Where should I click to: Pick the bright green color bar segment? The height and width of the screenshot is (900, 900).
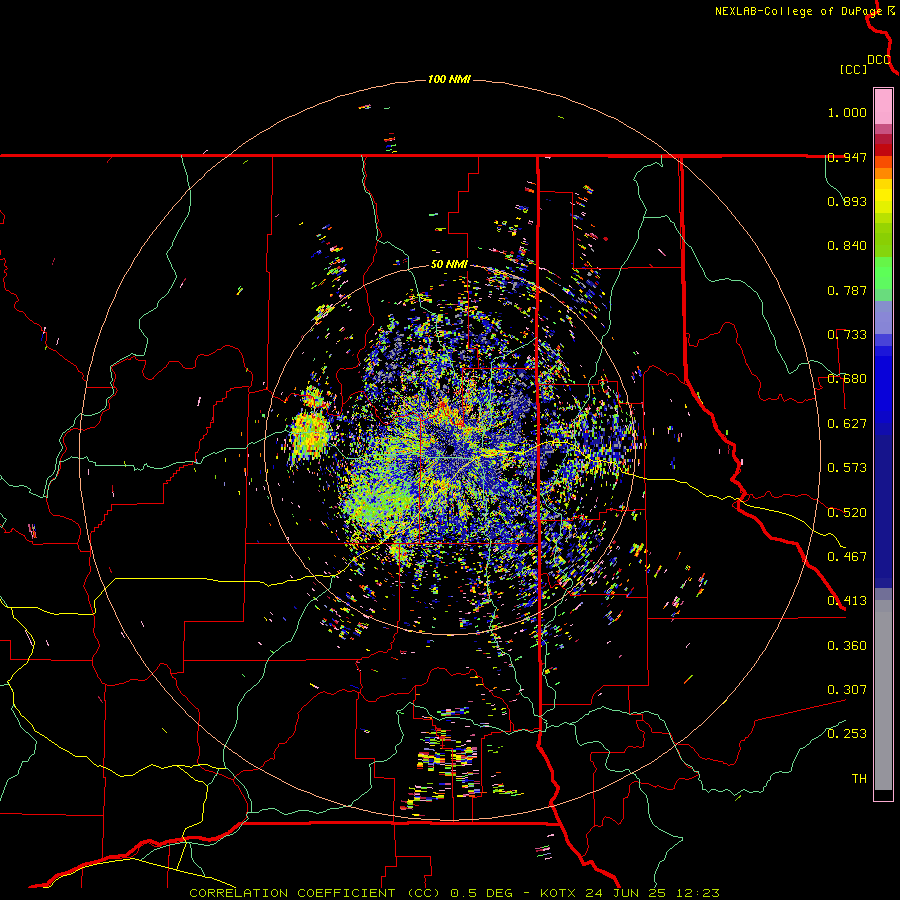coord(883,273)
